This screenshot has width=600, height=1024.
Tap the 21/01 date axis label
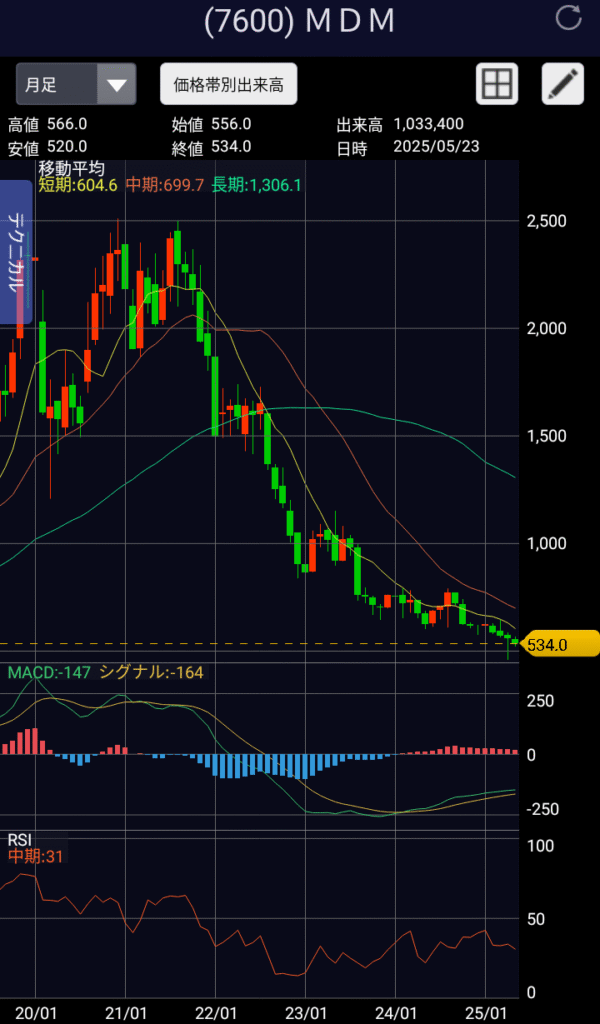pos(125,1012)
